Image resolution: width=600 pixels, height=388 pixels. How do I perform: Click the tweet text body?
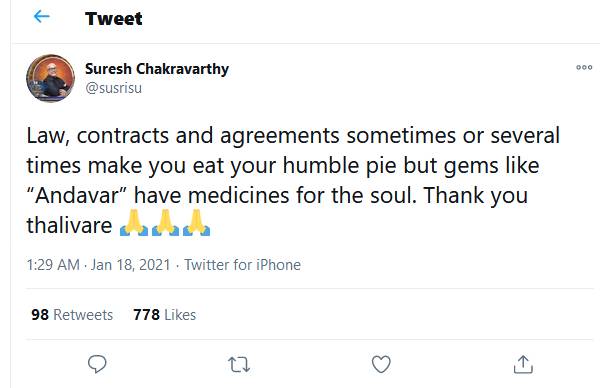(293, 180)
